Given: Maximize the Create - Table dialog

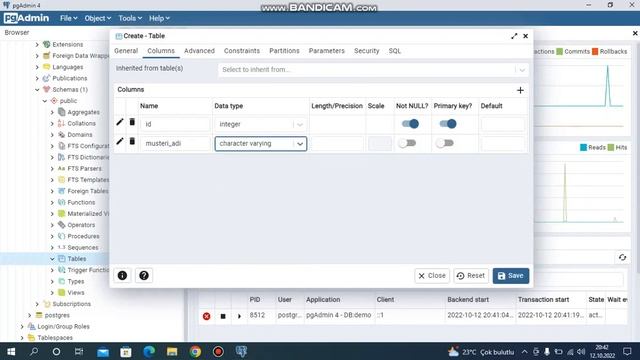Looking at the screenshot, I should coord(514,36).
